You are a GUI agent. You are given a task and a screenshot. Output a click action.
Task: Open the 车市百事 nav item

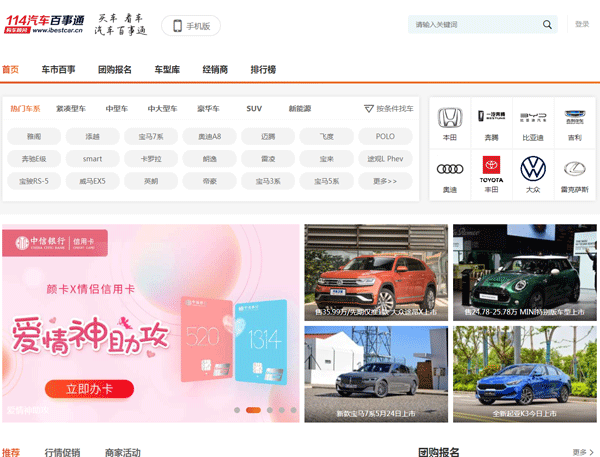pyautogui.click(x=58, y=69)
